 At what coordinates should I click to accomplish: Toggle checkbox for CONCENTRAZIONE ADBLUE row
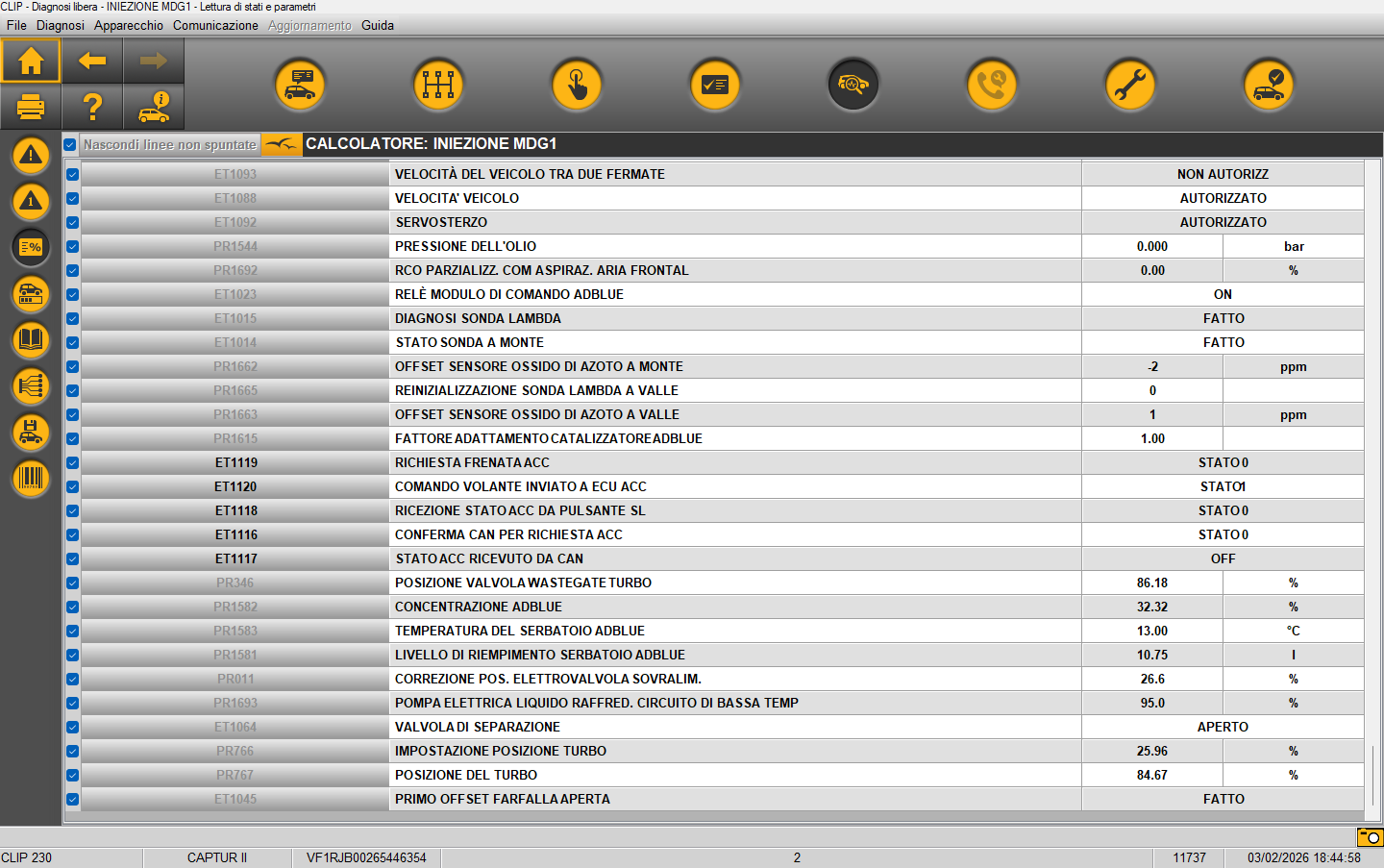72,608
